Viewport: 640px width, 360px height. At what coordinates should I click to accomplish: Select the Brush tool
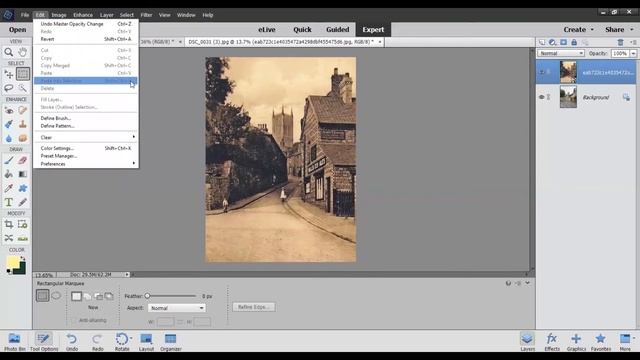point(9,160)
